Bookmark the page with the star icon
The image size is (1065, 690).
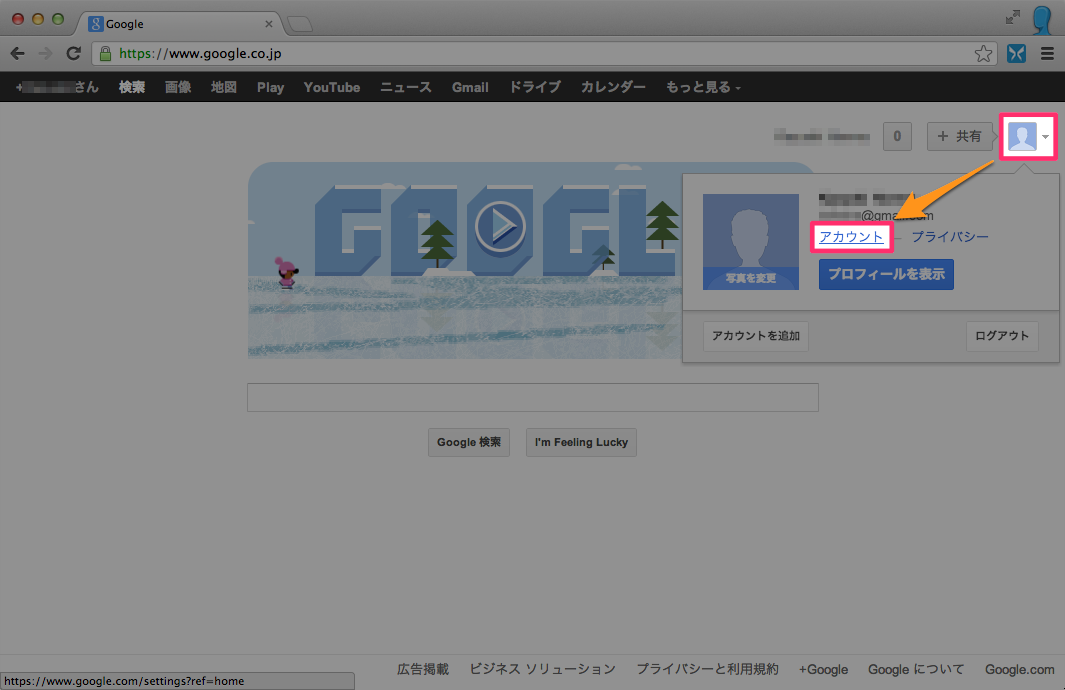pyautogui.click(x=983, y=54)
